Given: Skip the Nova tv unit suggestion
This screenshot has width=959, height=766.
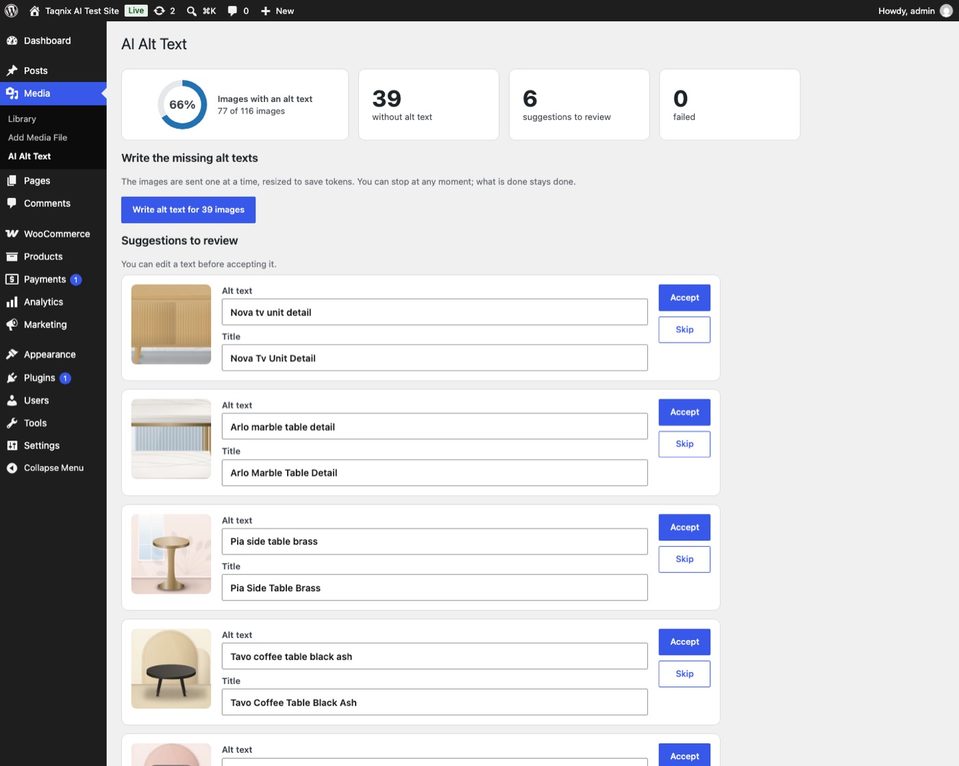Looking at the screenshot, I should click(684, 330).
